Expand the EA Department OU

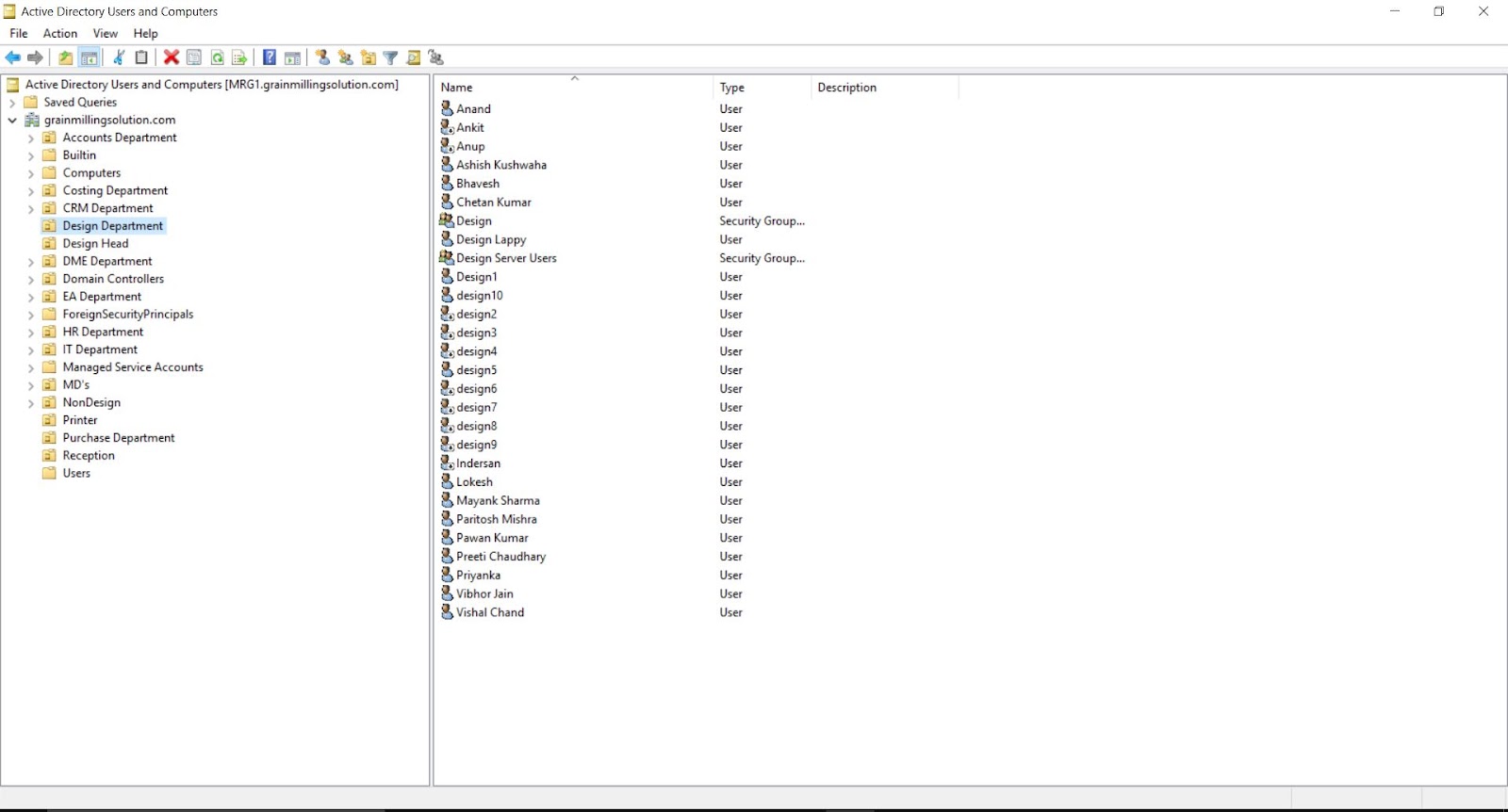pyautogui.click(x=31, y=298)
